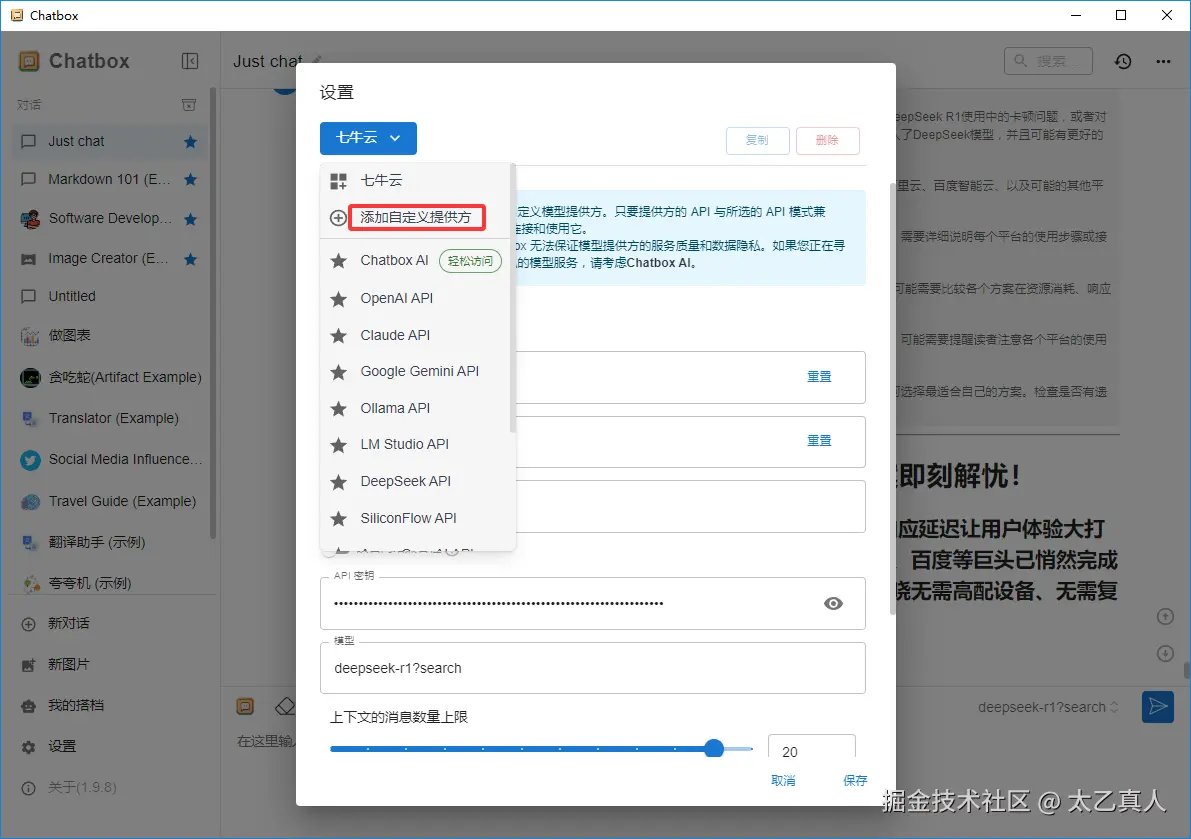Click the settings dialog vertical scrollbar
The width and height of the screenshot is (1191, 839).
892,399
